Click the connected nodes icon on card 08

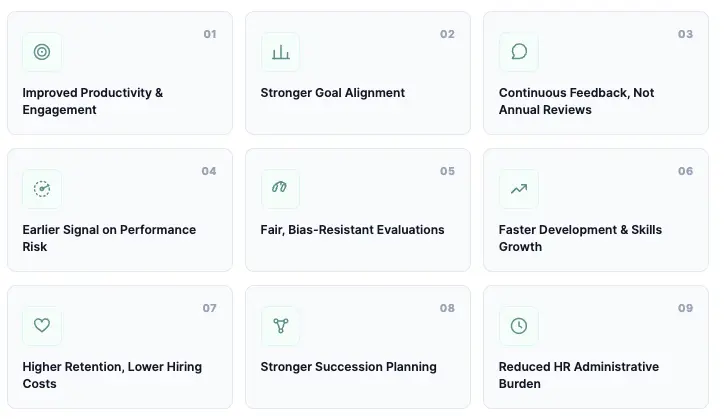click(x=281, y=326)
